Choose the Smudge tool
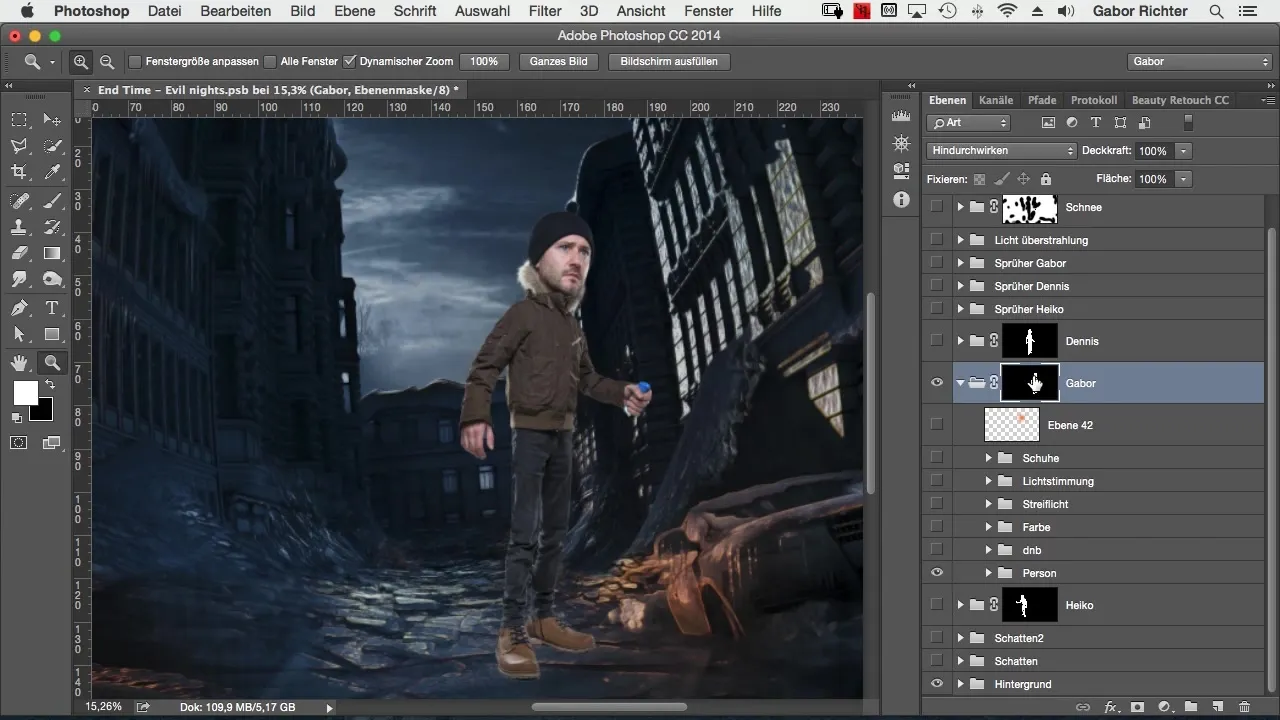The height and width of the screenshot is (720, 1280). tap(19, 280)
